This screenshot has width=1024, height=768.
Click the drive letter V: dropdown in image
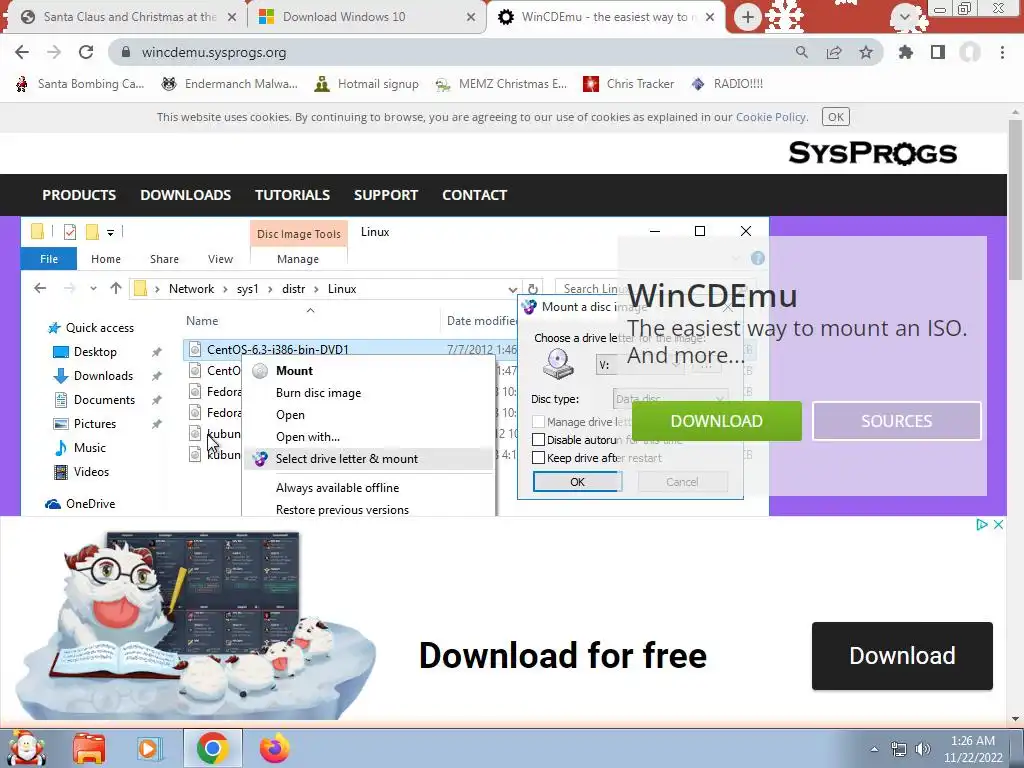[x=639, y=365]
